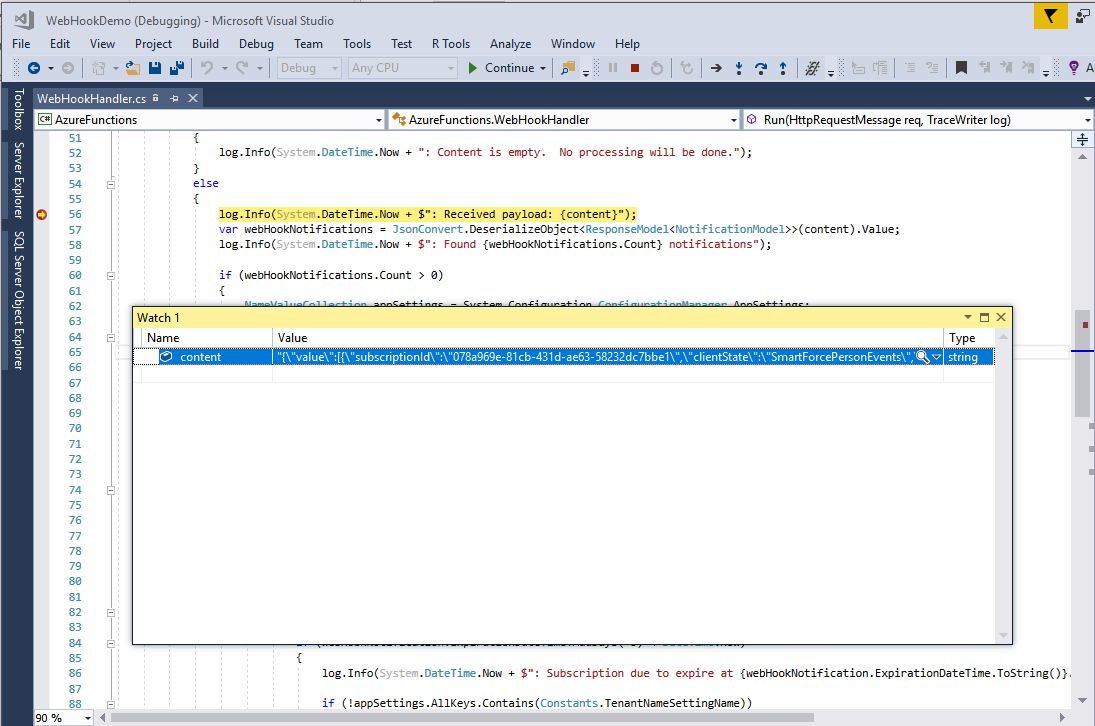Image resolution: width=1095 pixels, height=726 pixels.
Task: Click the Toggle Bookmark icon
Action: [962, 68]
